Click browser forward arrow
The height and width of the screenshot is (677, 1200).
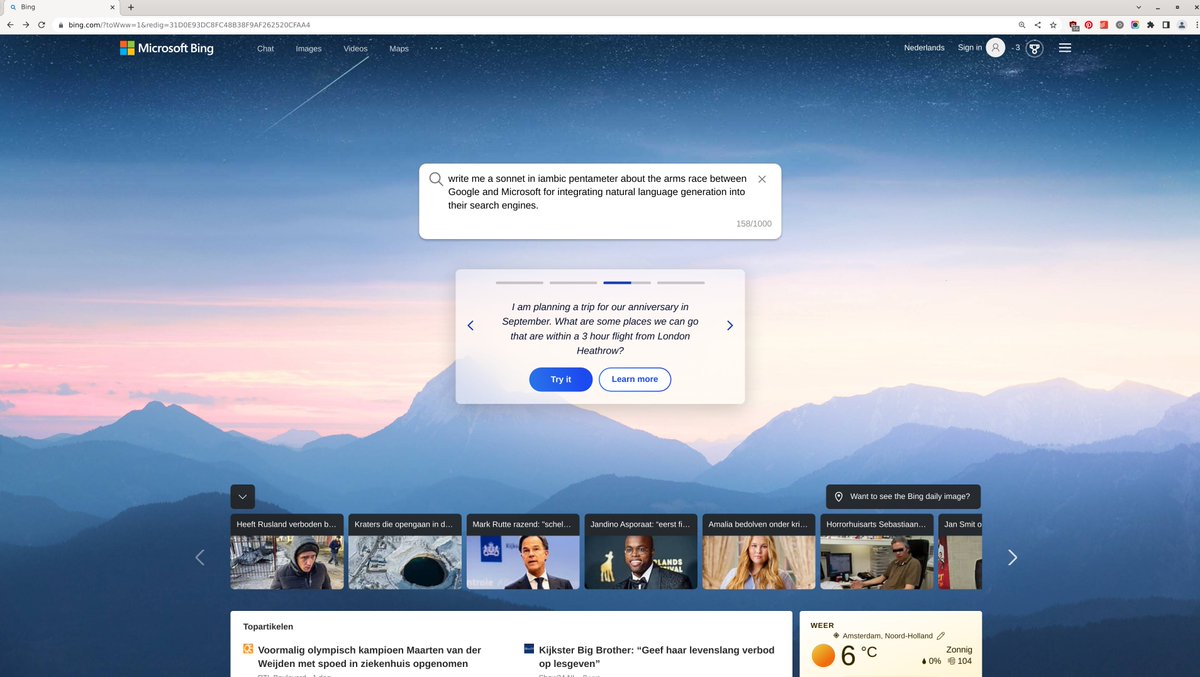pyautogui.click(x=26, y=24)
